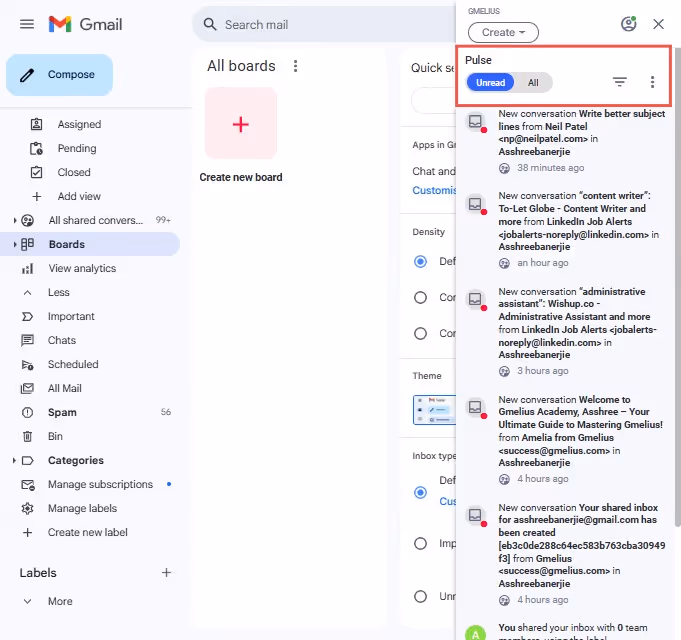Open the Important label
Screen dimensions: 681x640
click(x=71, y=317)
